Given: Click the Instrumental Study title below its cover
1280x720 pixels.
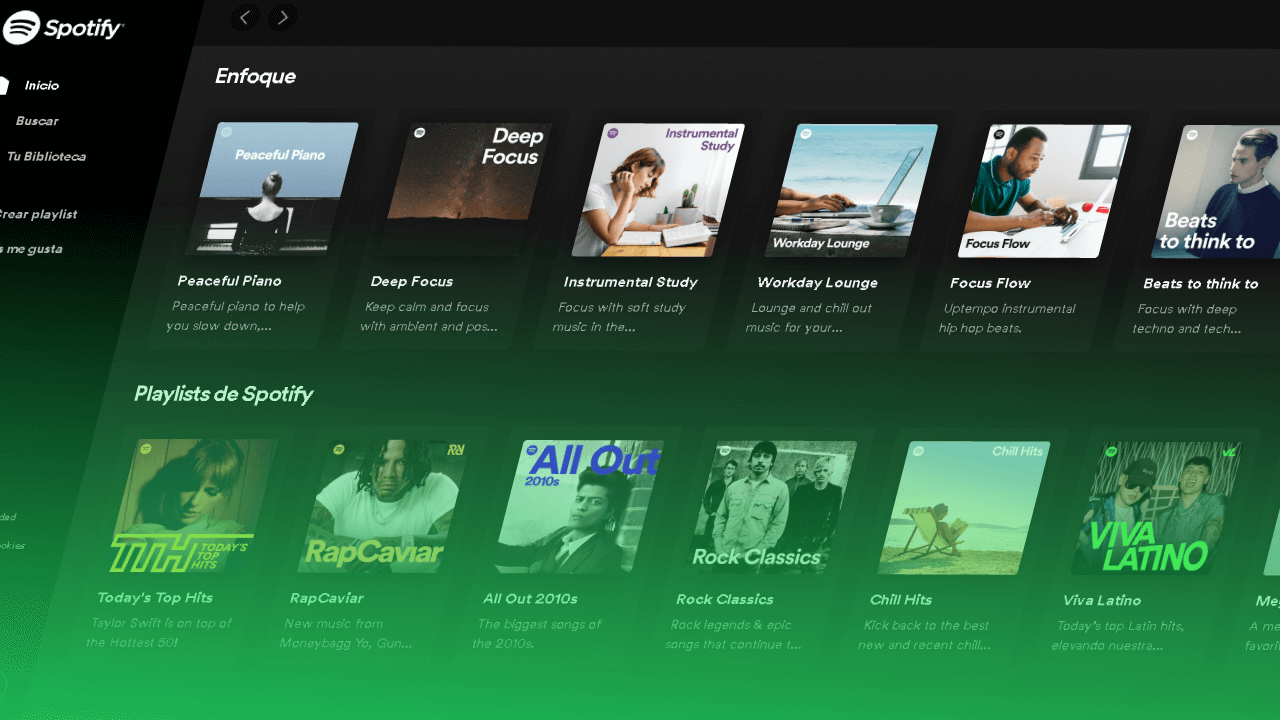Looking at the screenshot, I should pos(630,282).
